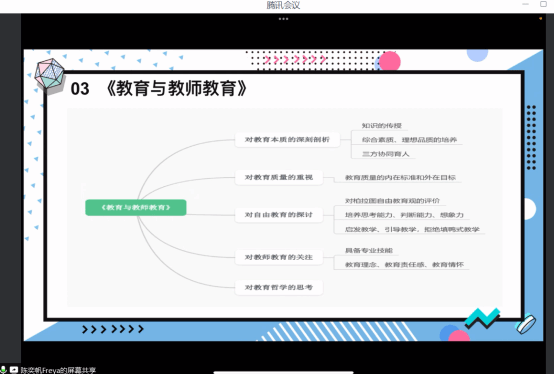This screenshot has width=554, height=375.
Task: Open the three-dot menu above the shared slide
Action: click(283, 19)
